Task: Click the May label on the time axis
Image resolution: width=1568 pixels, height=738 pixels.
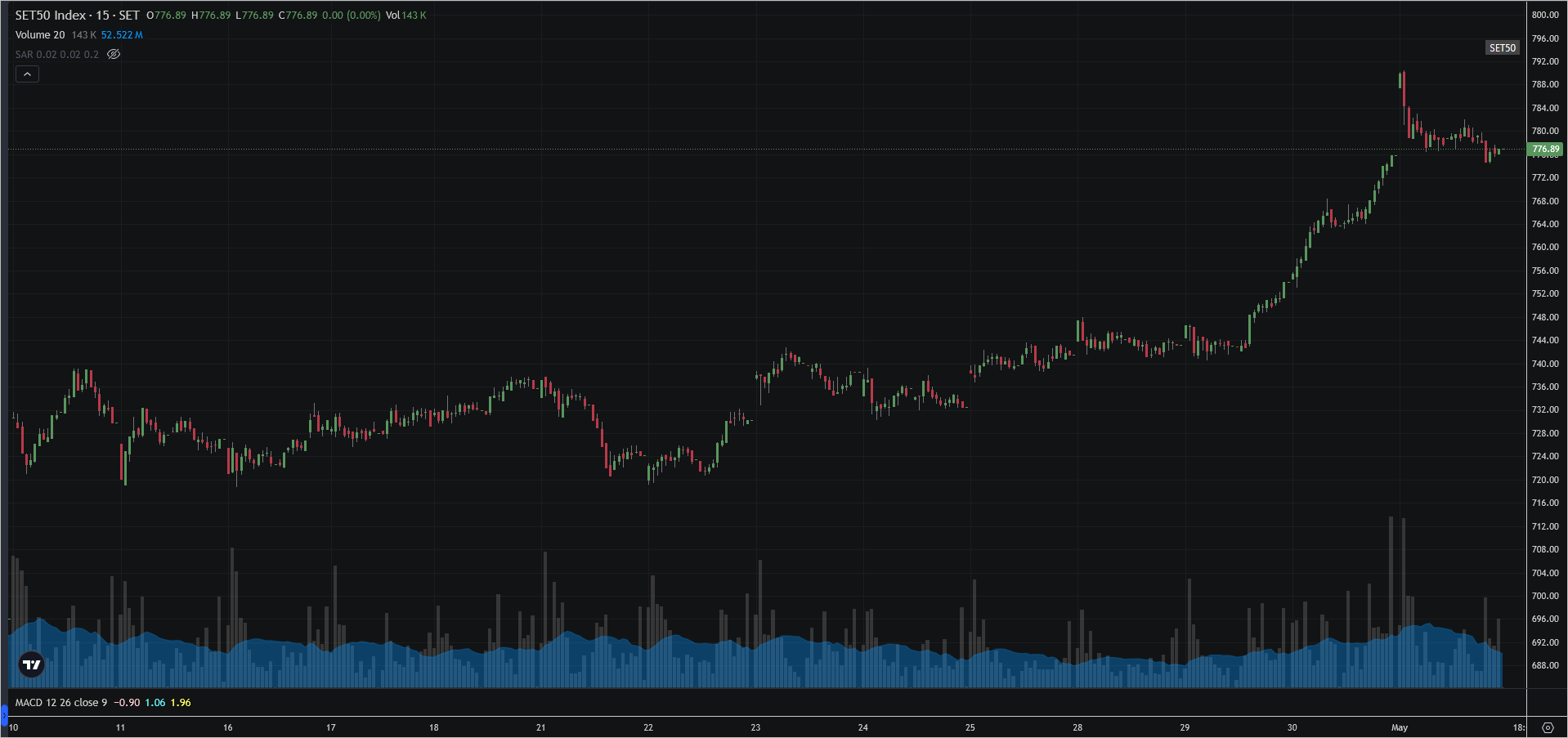Action: [1400, 727]
